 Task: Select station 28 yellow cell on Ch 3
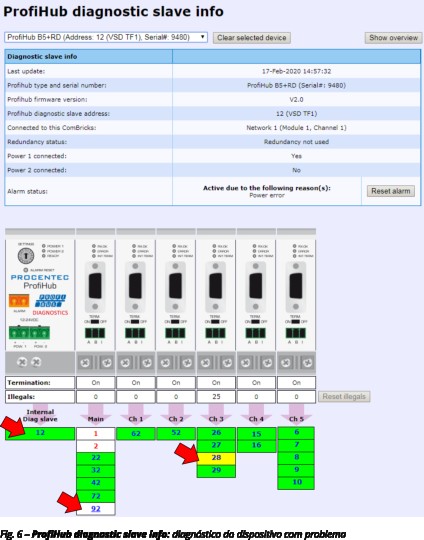click(x=216, y=458)
